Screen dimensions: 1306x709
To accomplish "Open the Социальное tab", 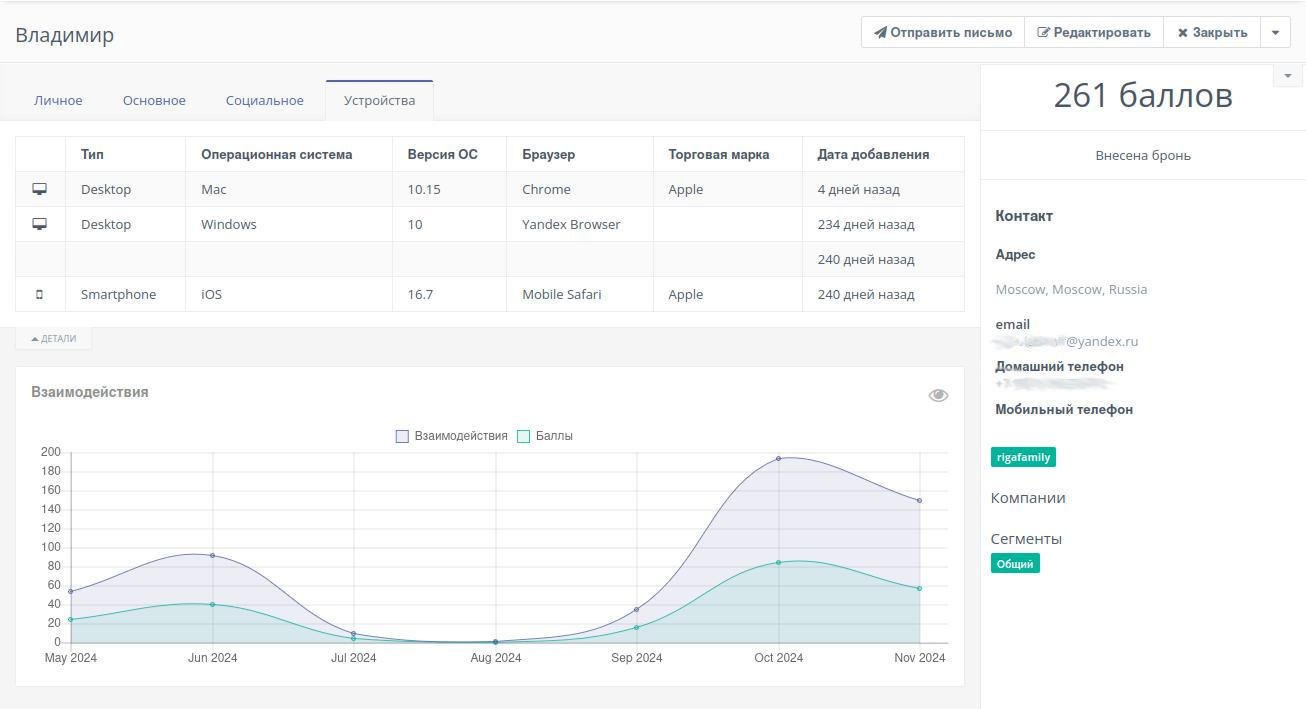I will click(x=264, y=100).
